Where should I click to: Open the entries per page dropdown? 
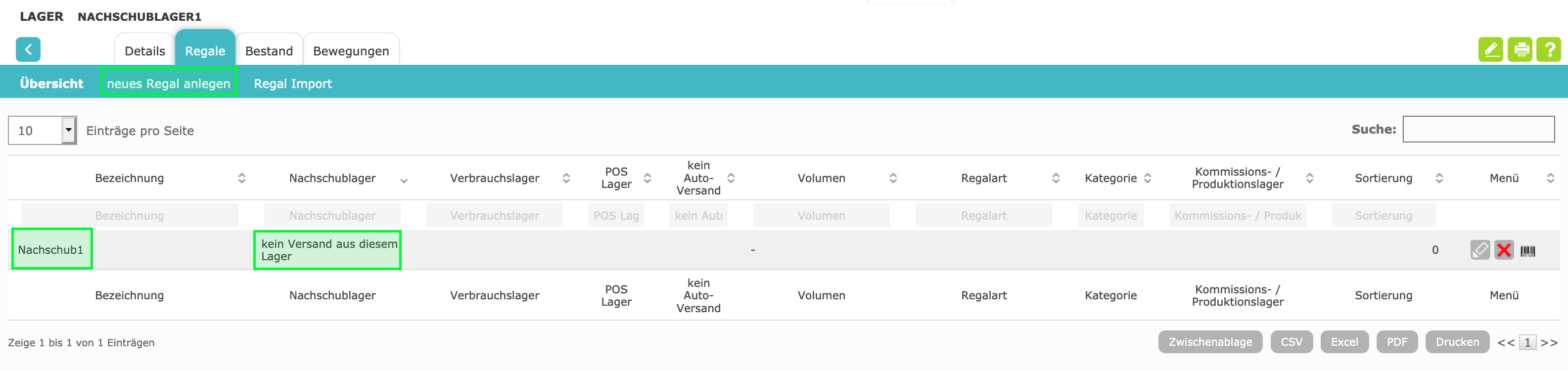(68, 130)
